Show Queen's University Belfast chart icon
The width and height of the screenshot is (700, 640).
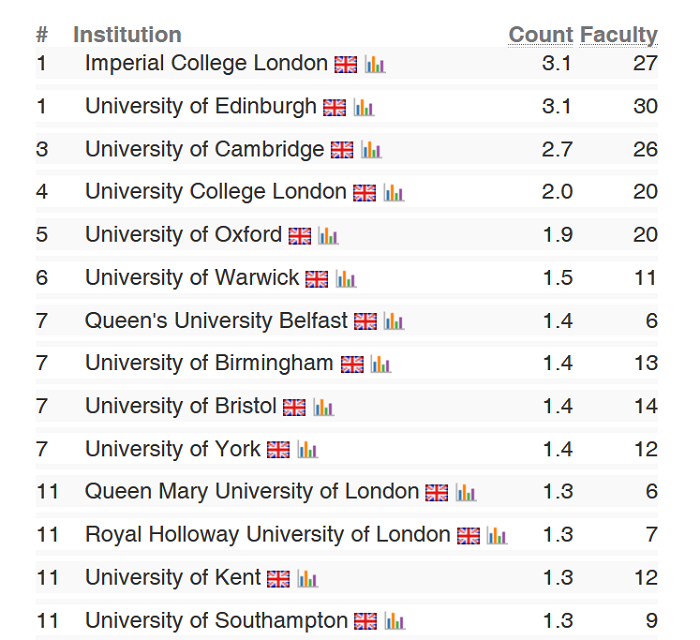pyautogui.click(x=394, y=322)
